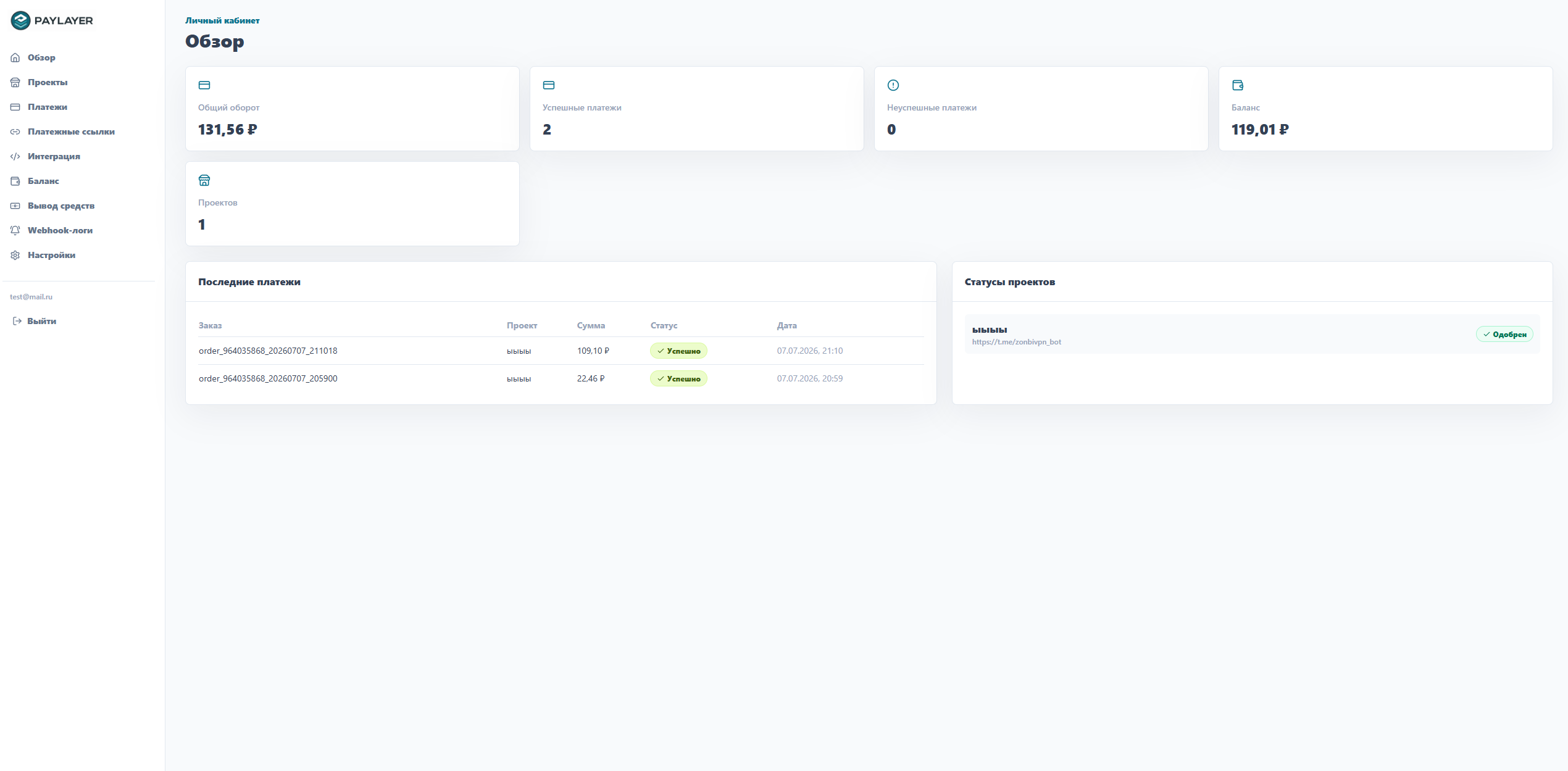Click the card icon beside Платежи

coord(15,107)
